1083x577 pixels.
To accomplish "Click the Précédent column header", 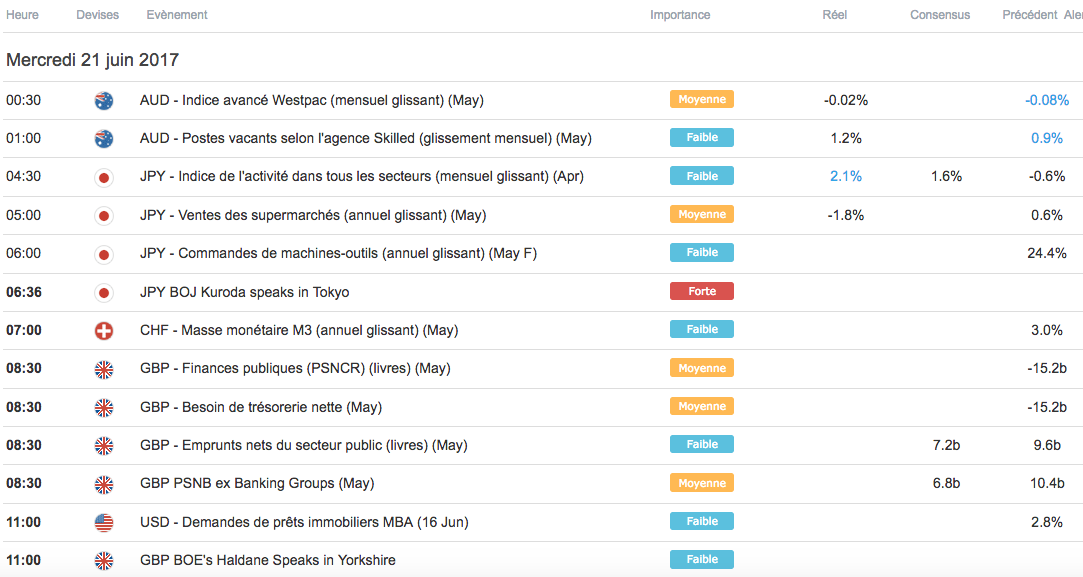I will (x=1029, y=15).
